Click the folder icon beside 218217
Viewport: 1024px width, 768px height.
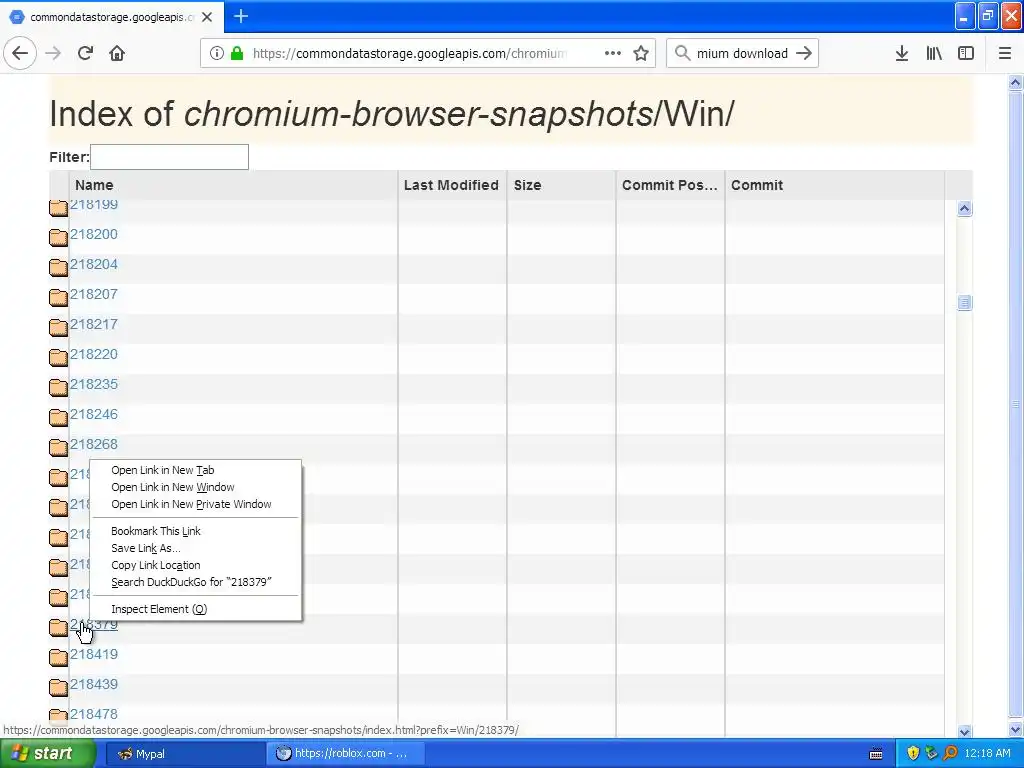(58, 327)
